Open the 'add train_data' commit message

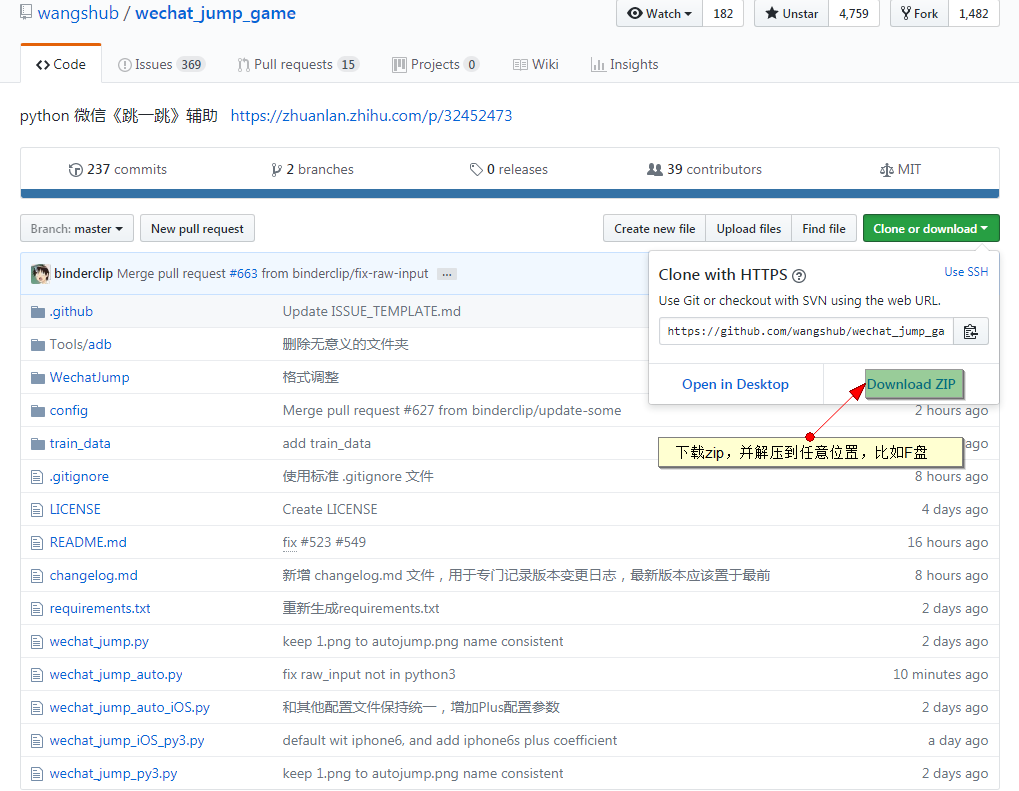pyautogui.click(x=326, y=444)
